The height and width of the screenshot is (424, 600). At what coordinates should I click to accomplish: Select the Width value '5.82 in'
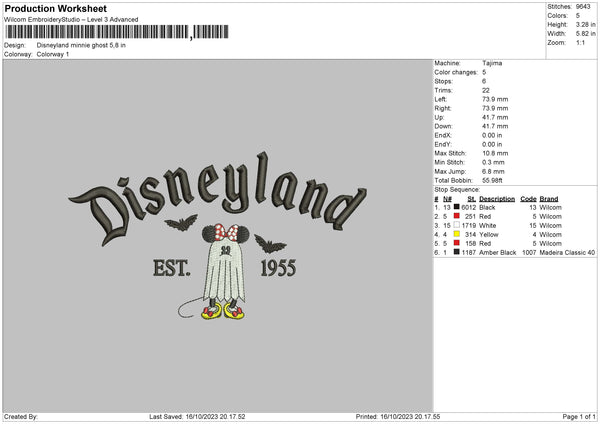pyautogui.click(x=585, y=34)
